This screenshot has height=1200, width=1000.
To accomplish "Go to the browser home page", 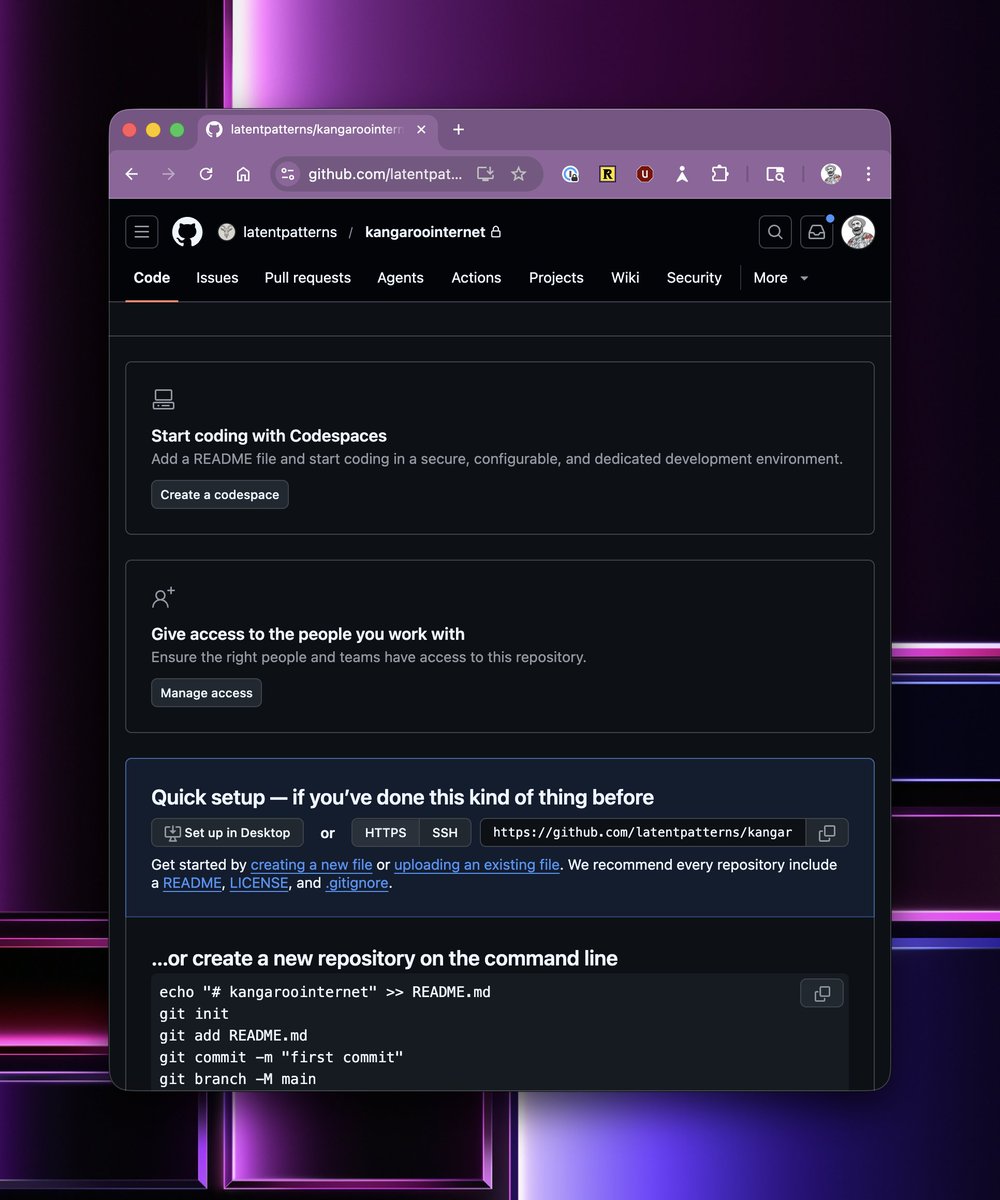I will coord(243,174).
